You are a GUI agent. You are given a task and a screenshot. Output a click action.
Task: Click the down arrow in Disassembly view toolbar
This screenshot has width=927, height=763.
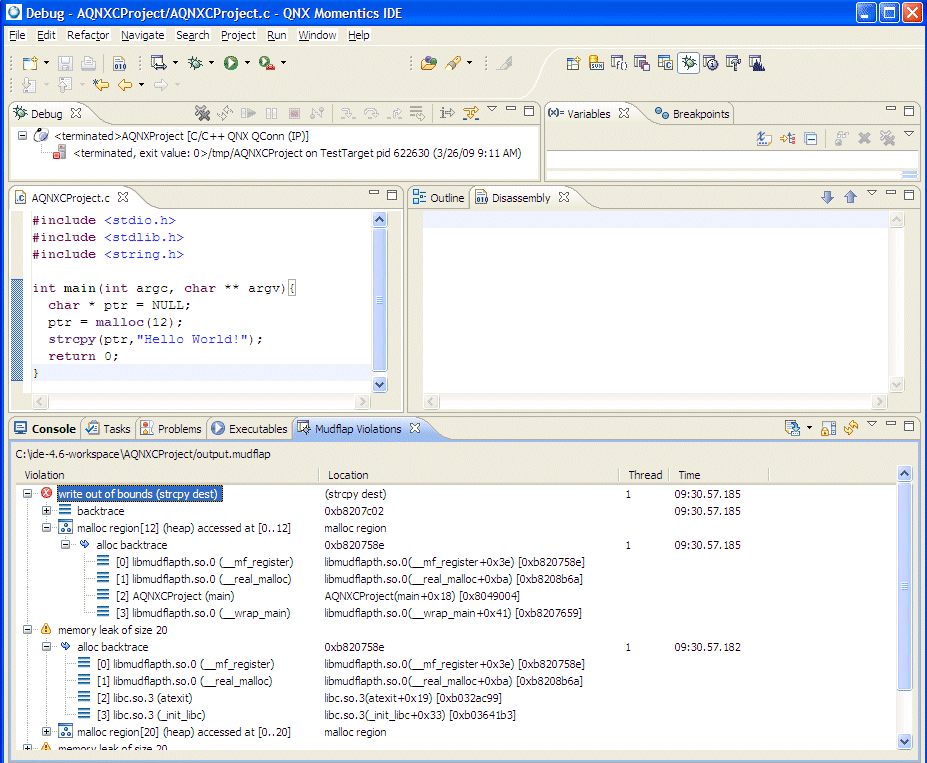click(827, 198)
